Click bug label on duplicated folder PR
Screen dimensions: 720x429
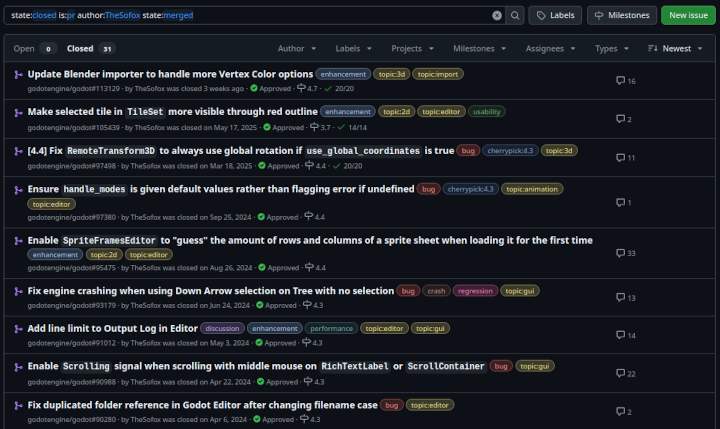tap(392, 406)
